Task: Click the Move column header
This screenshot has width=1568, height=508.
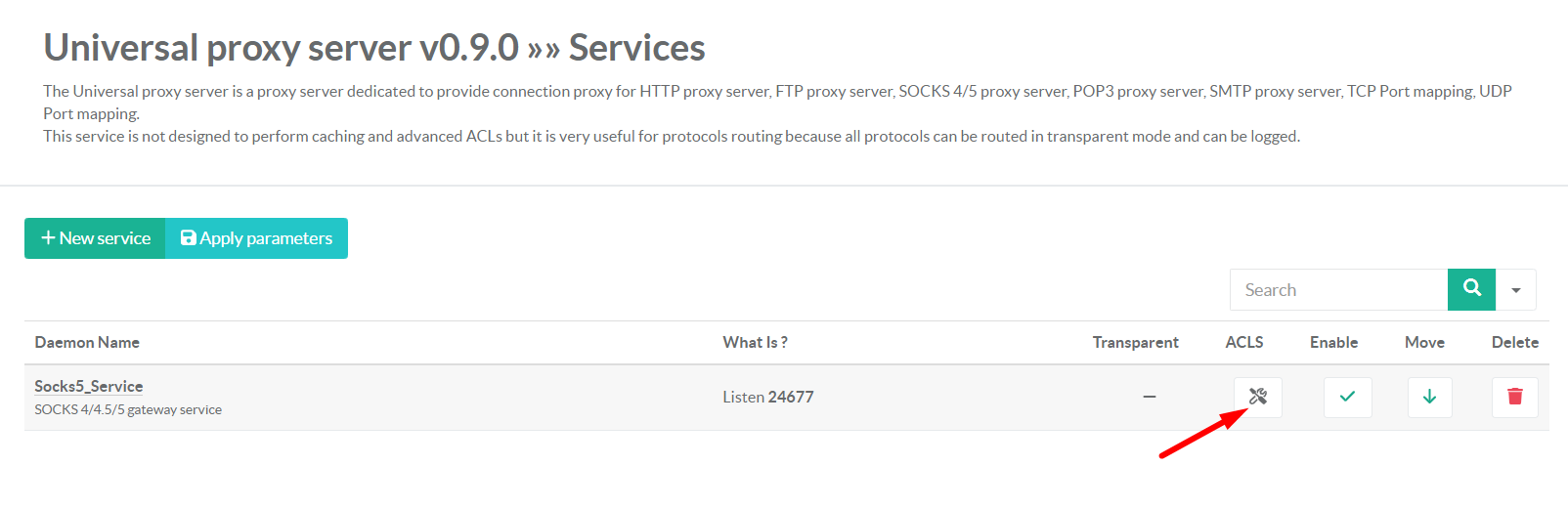Action: 1424,342
